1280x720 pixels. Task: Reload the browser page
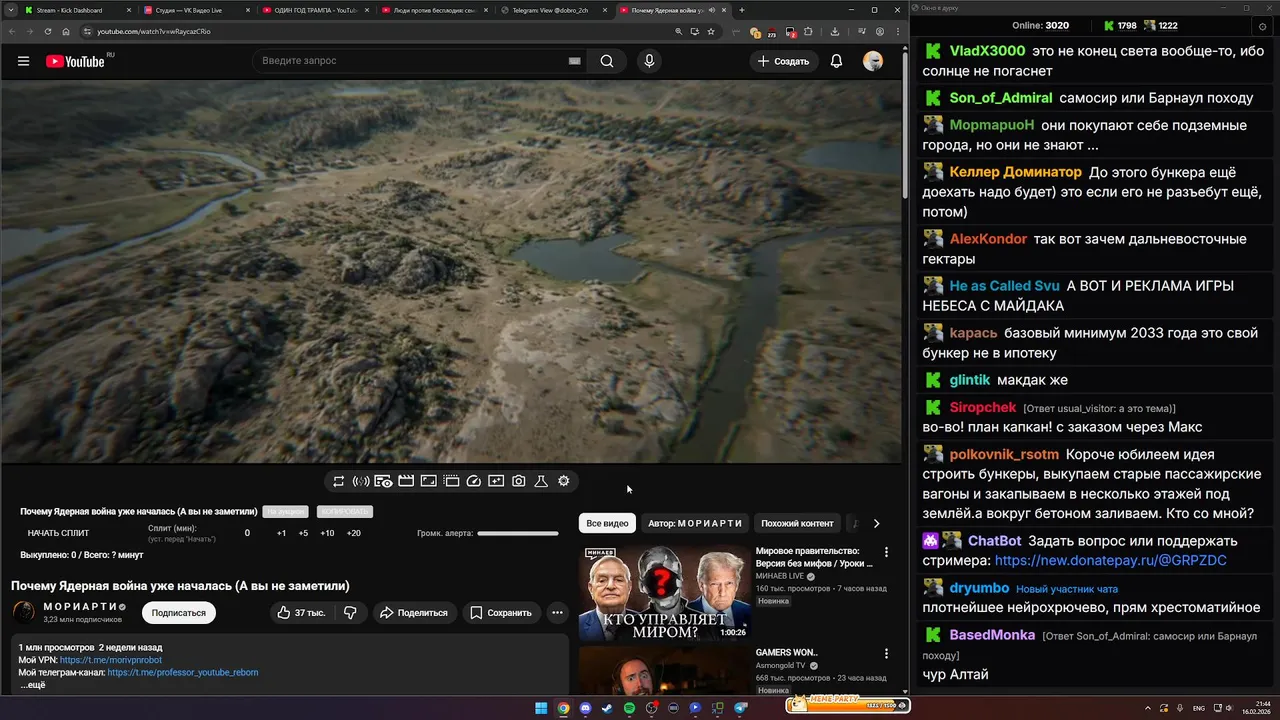point(46,31)
